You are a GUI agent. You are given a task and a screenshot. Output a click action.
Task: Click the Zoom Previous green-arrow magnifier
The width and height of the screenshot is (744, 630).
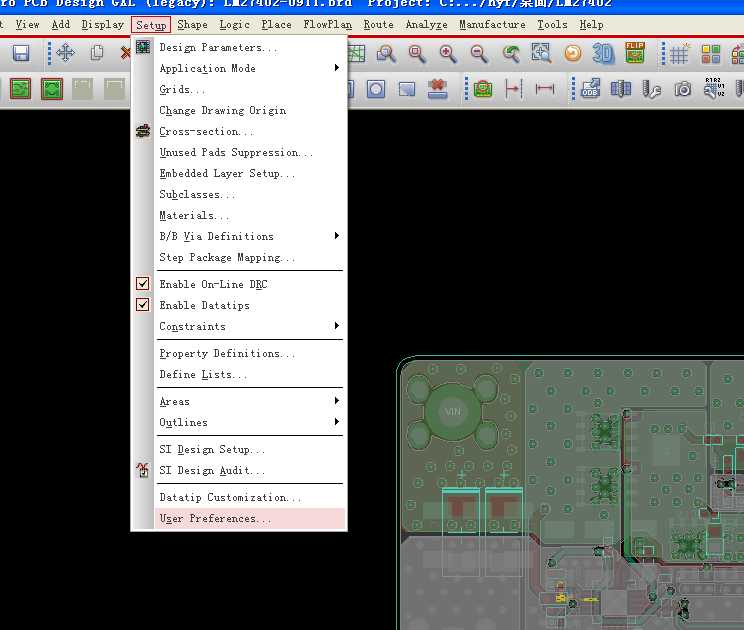pyautogui.click(x=510, y=54)
